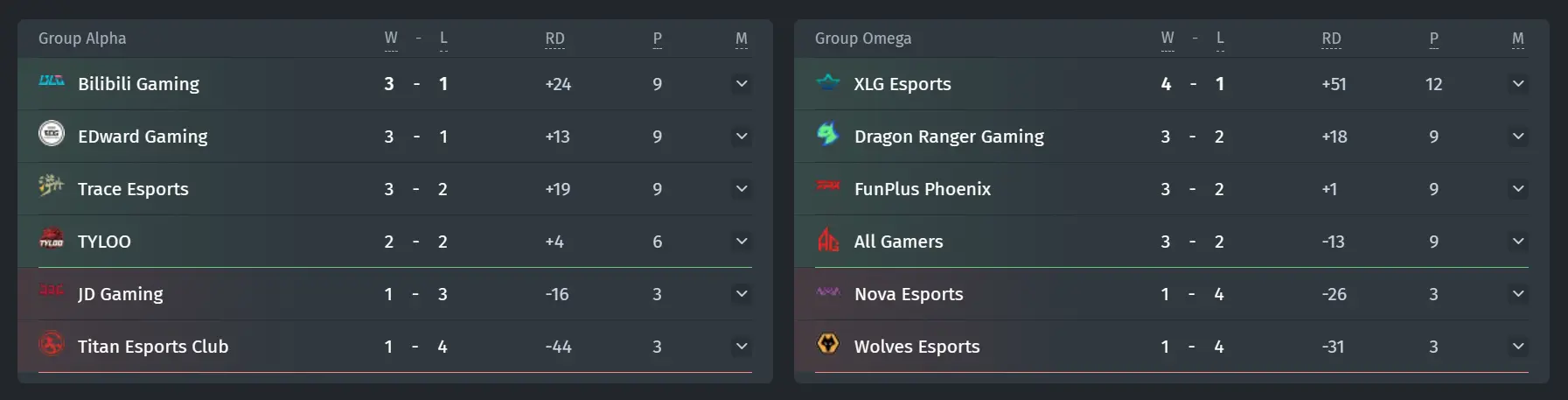This screenshot has width=1568, height=400.
Task: Expand matches for XLG Esports row
Action: 1518,84
